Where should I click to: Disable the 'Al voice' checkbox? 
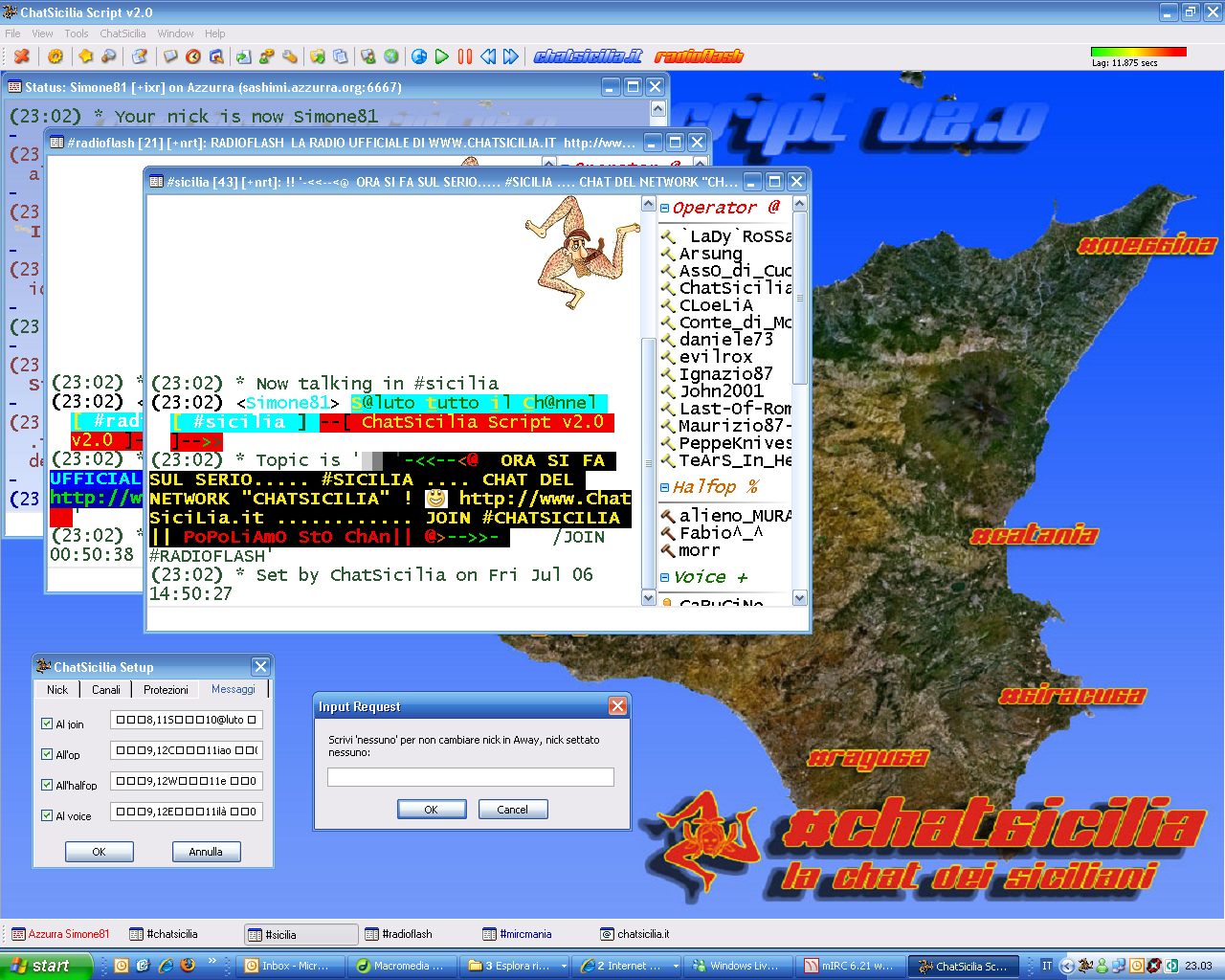click(47, 815)
